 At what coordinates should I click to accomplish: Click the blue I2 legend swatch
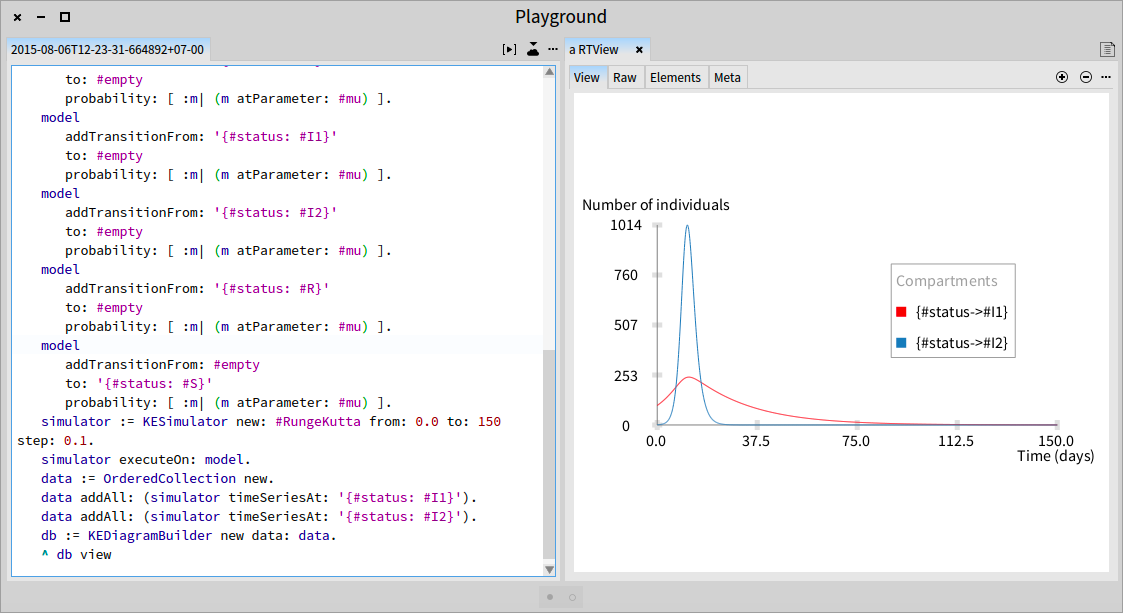click(x=901, y=342)
